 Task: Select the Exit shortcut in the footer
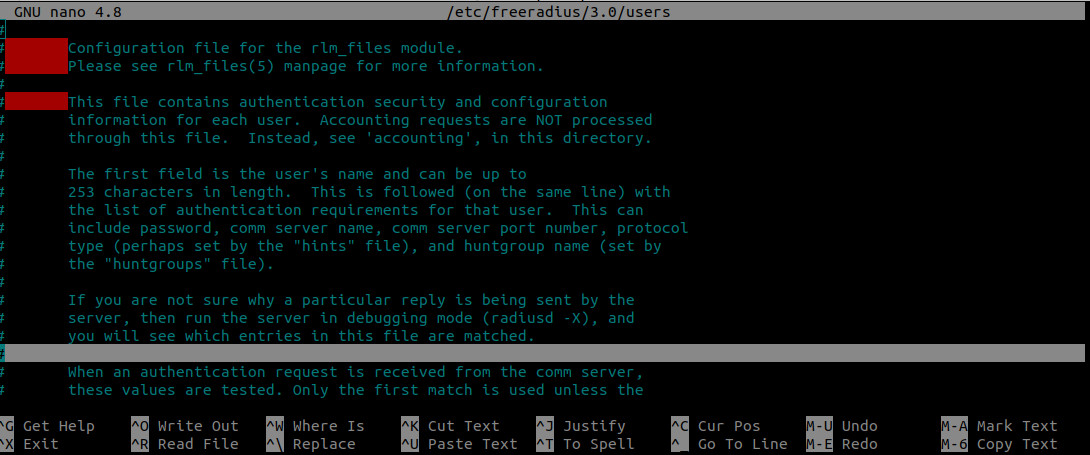point(40,444)
